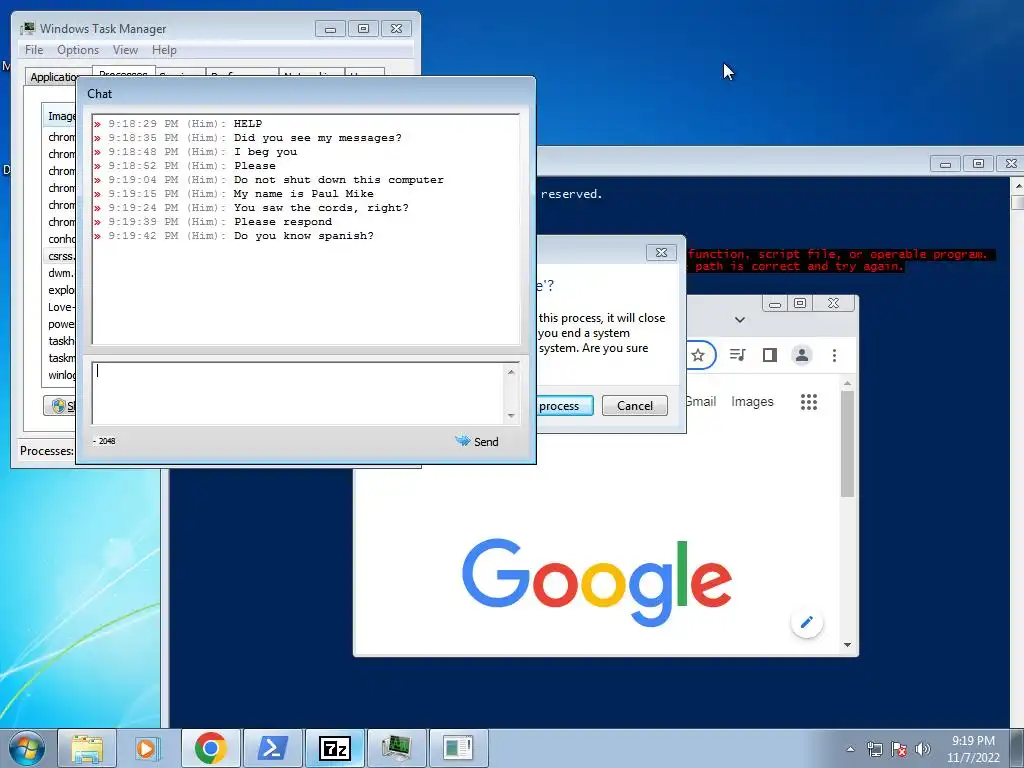Bookmark the page with Chrome's star icon
1024x768 pixels.
click(x=698, y=355)
